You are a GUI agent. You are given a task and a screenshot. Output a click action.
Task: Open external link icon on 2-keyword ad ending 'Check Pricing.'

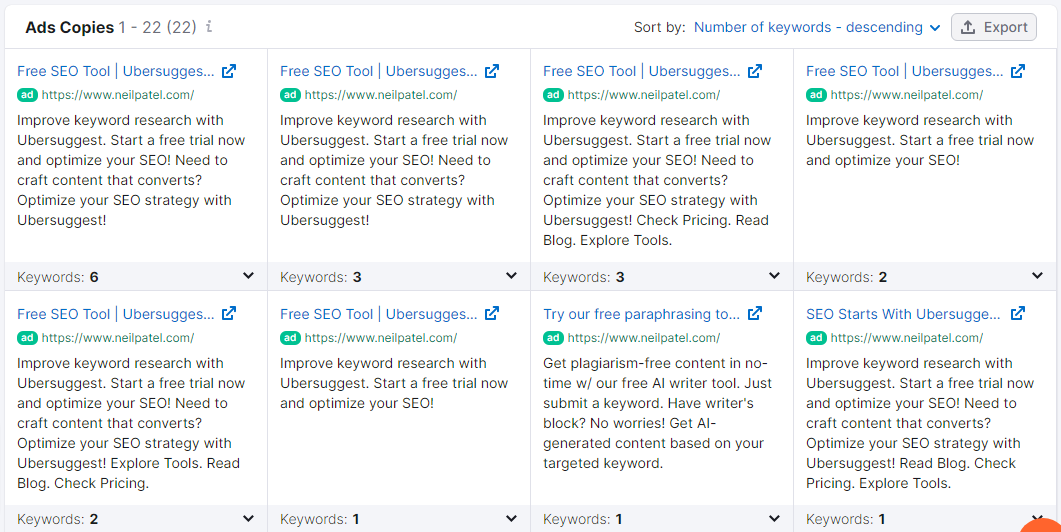pyautogui.click(x=229, y=313)
